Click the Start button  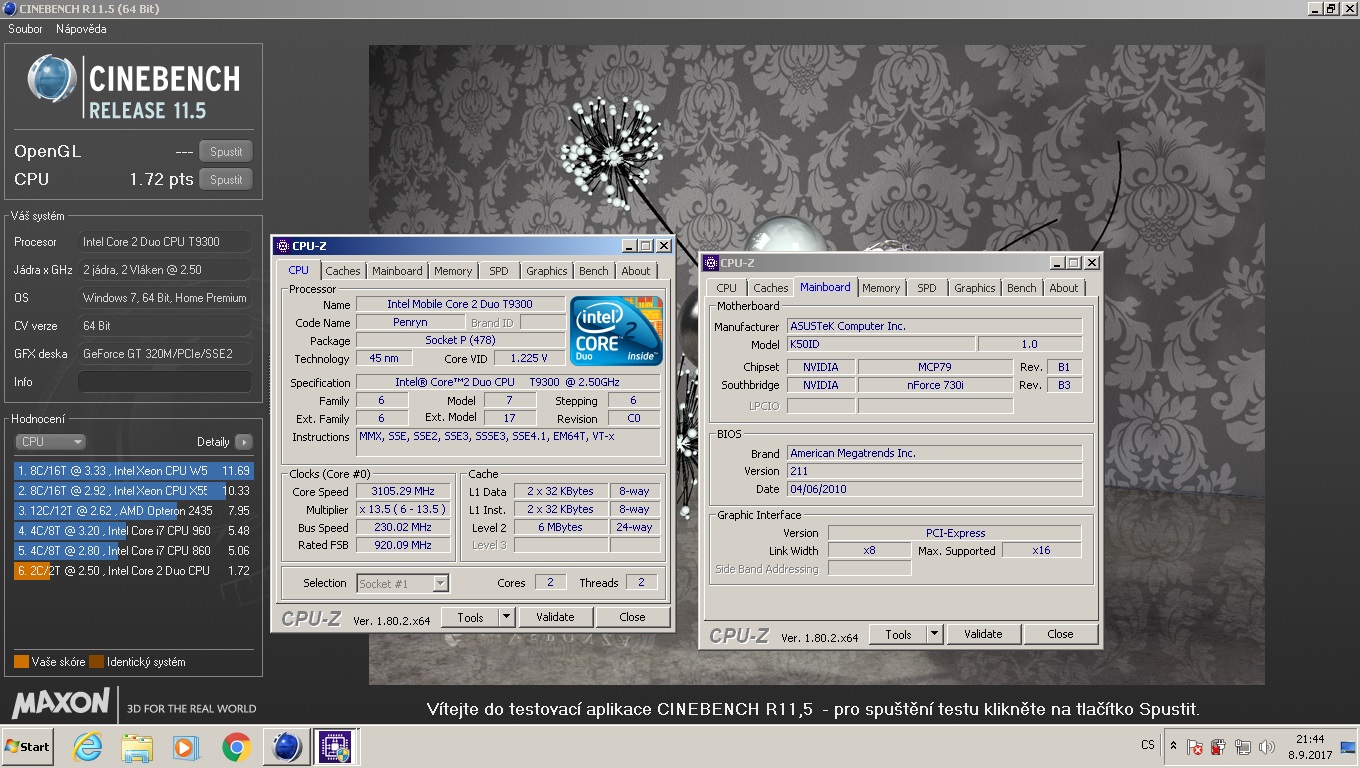point(27,747)
